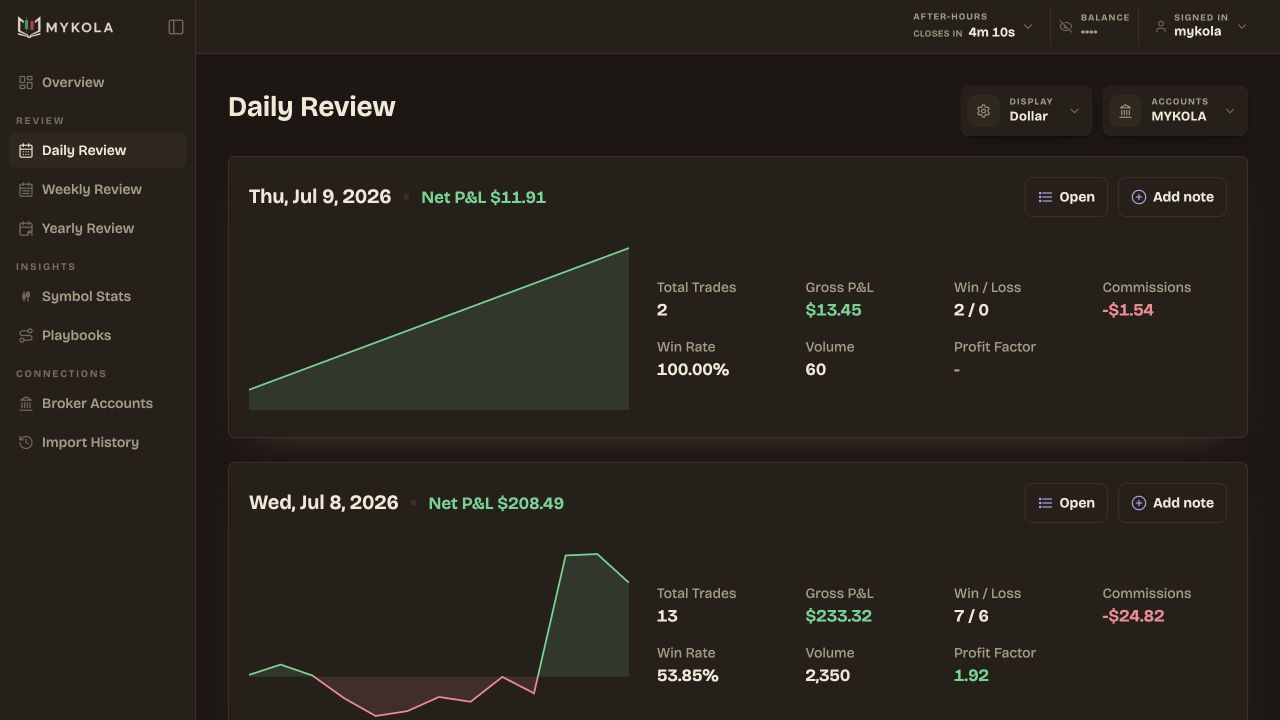
Task: Click the list icon in Jul 8 Open button
Action: pos(1045,503)
